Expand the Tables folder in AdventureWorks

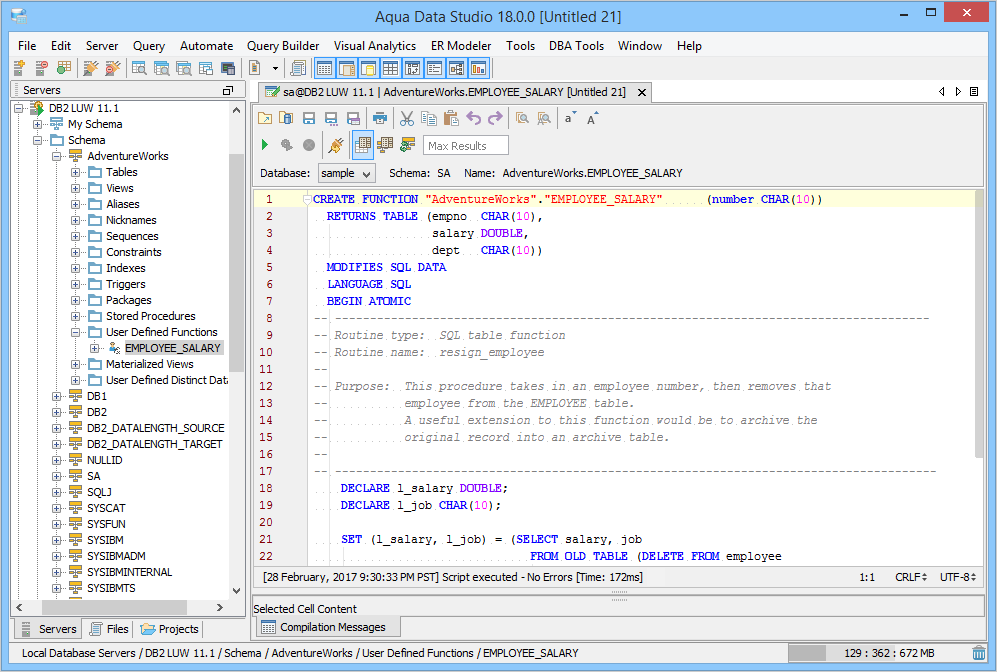coord(76,172)
